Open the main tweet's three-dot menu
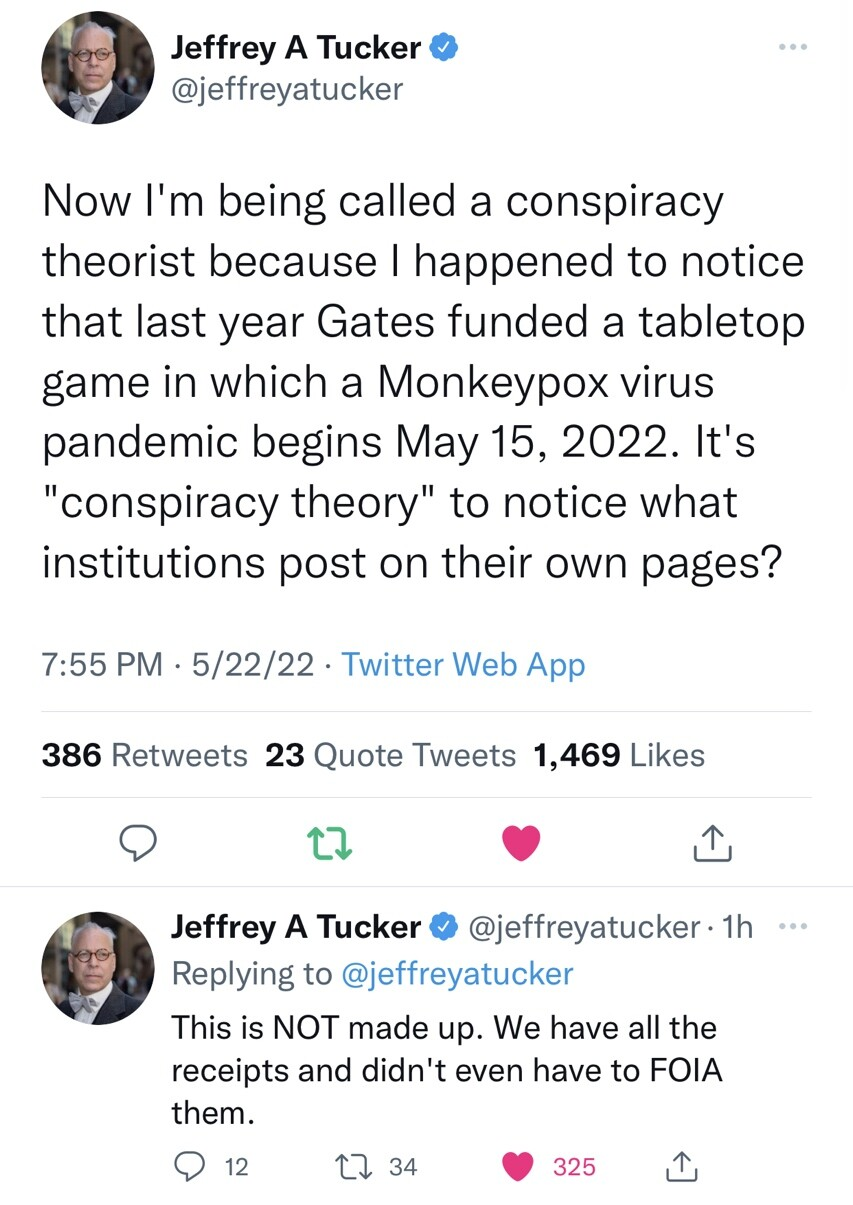The image size is (853, 1205). (x=794, y=48)
